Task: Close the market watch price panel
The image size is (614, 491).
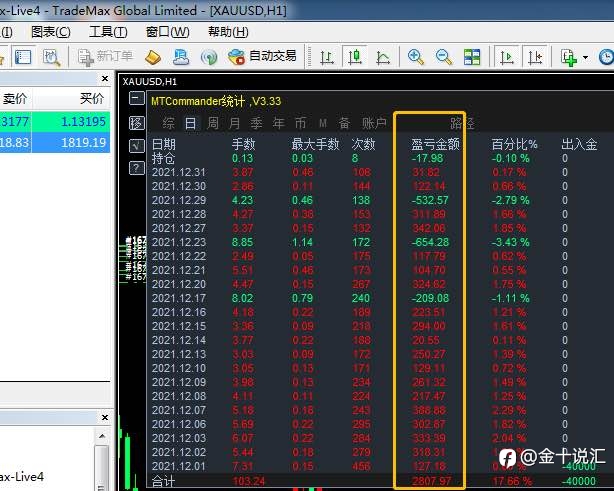Action: tap(105, 79)
